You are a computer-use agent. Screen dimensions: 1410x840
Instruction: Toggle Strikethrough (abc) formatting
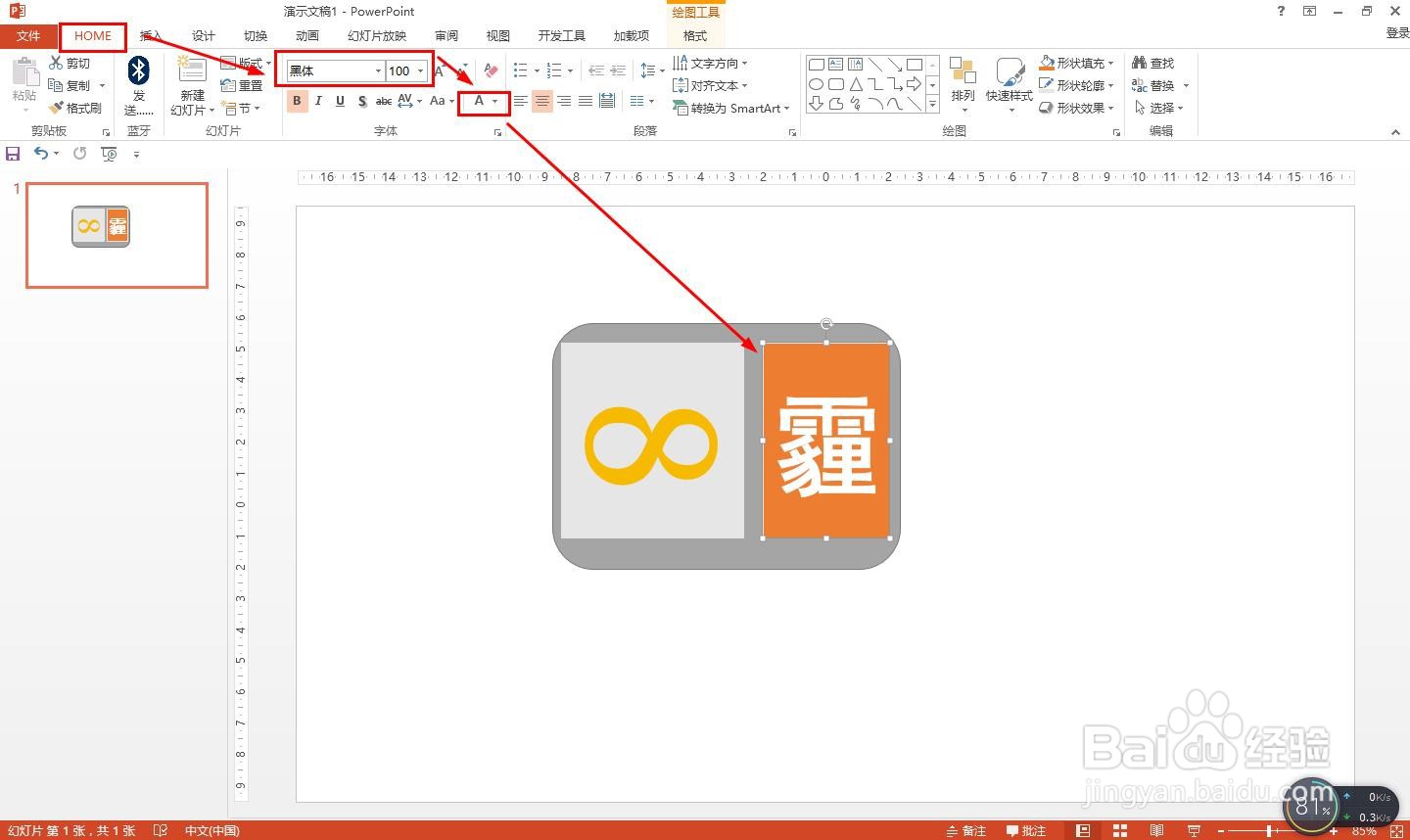(384, 101)
